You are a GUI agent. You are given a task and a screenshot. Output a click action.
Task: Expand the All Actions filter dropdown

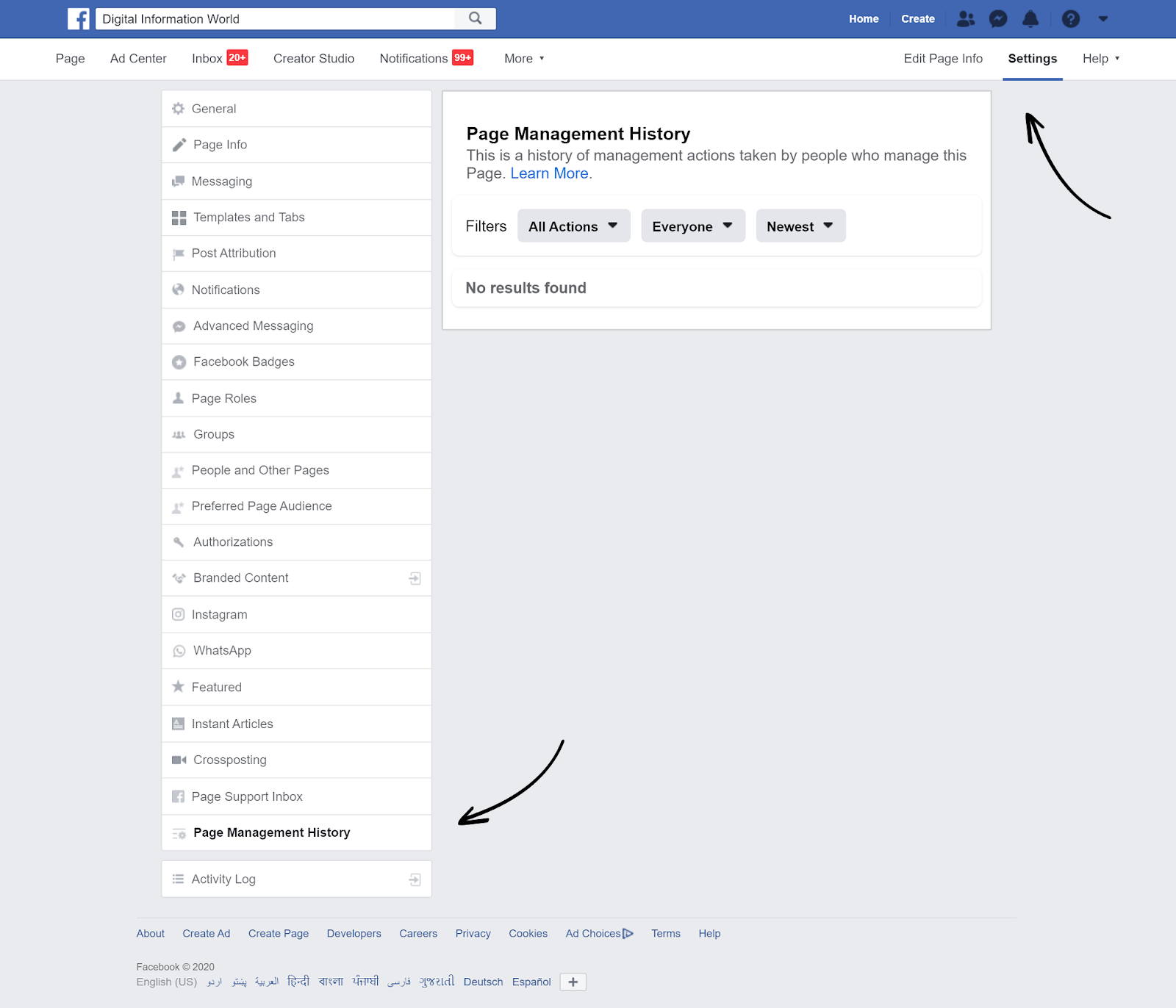573,226
